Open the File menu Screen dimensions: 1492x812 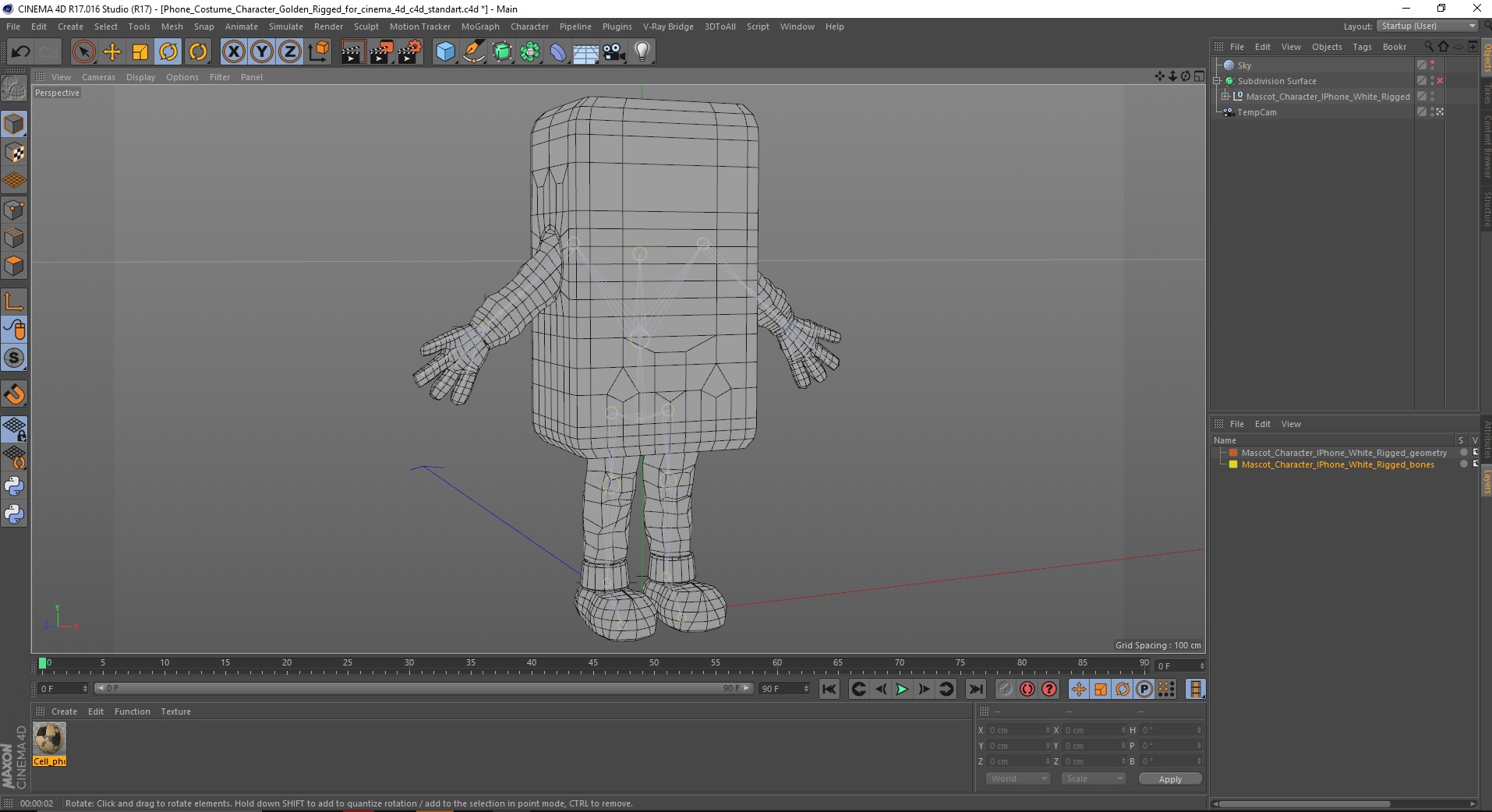13,26
